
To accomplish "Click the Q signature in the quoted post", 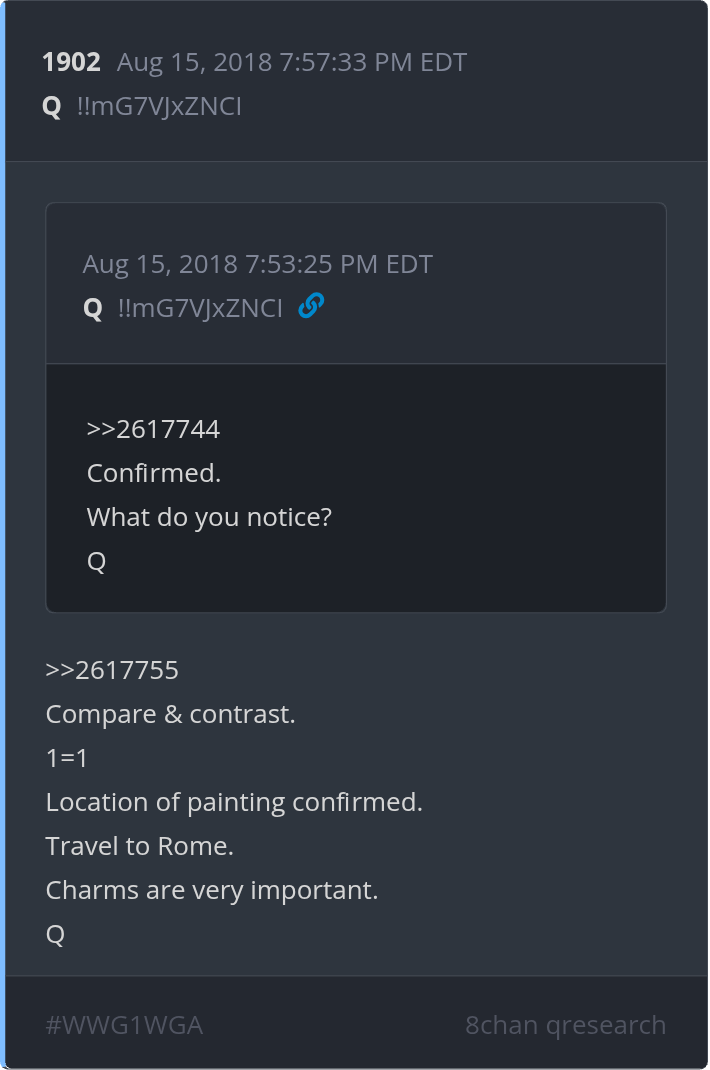I will click(x=97, y=561).
